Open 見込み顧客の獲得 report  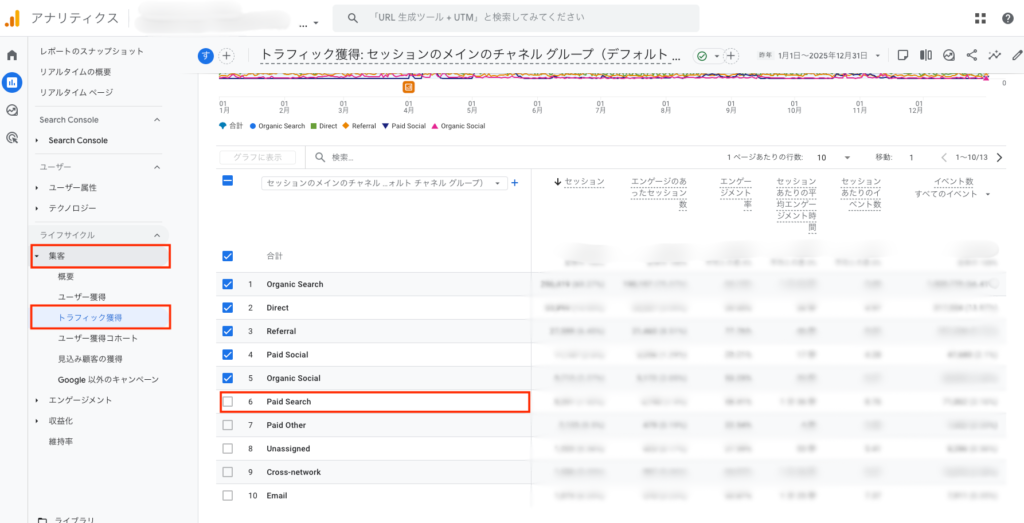pos(90,358)
